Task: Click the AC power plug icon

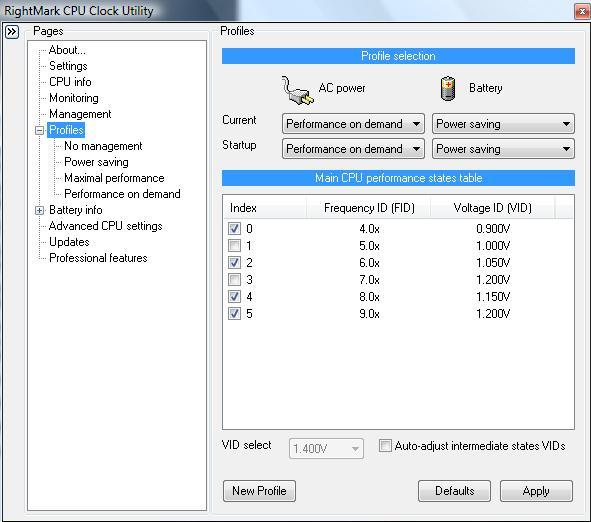Action: pos(297,90)
